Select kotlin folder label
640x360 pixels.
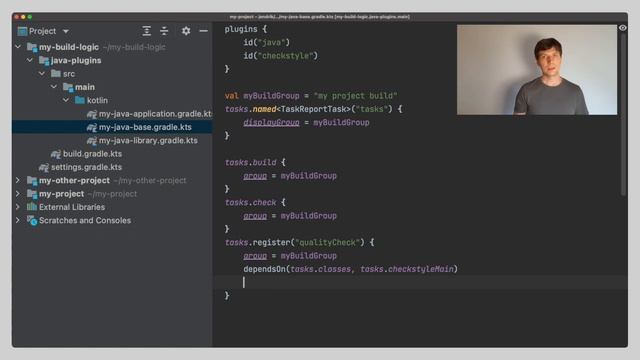[x=97, y=100]
